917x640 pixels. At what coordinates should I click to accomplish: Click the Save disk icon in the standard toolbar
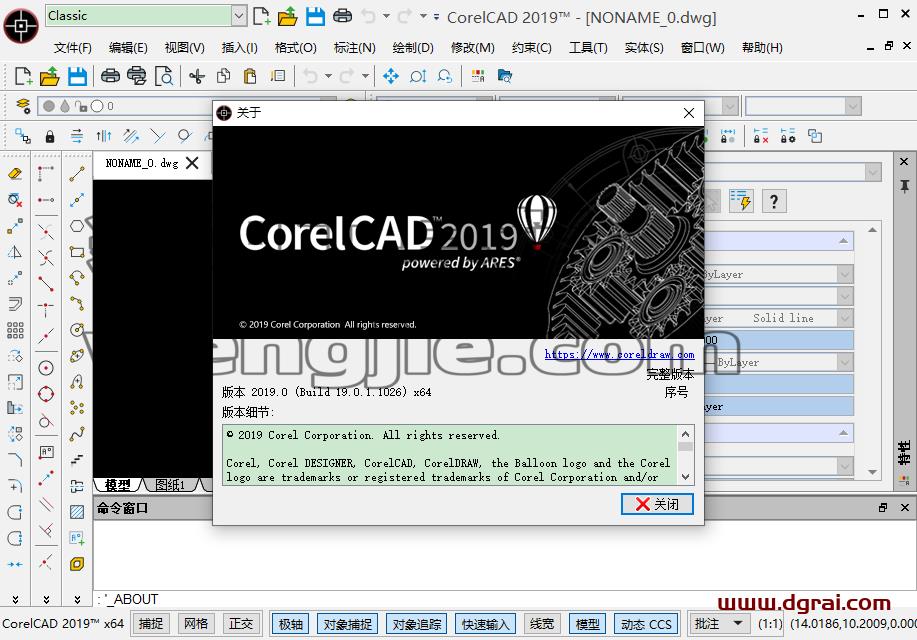pos(77,76)
